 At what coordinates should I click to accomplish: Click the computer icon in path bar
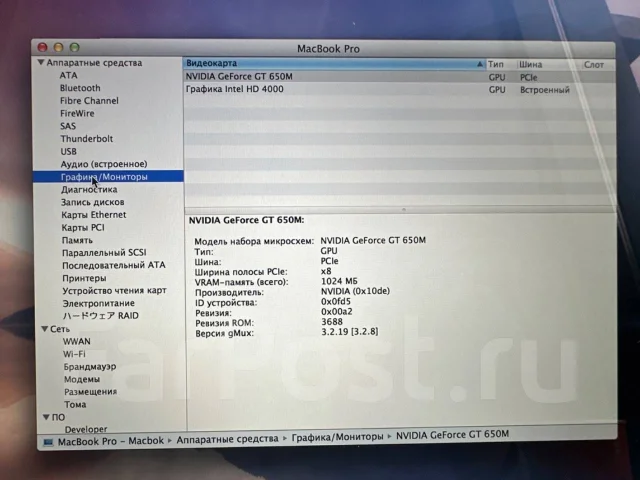click(48, 442)
